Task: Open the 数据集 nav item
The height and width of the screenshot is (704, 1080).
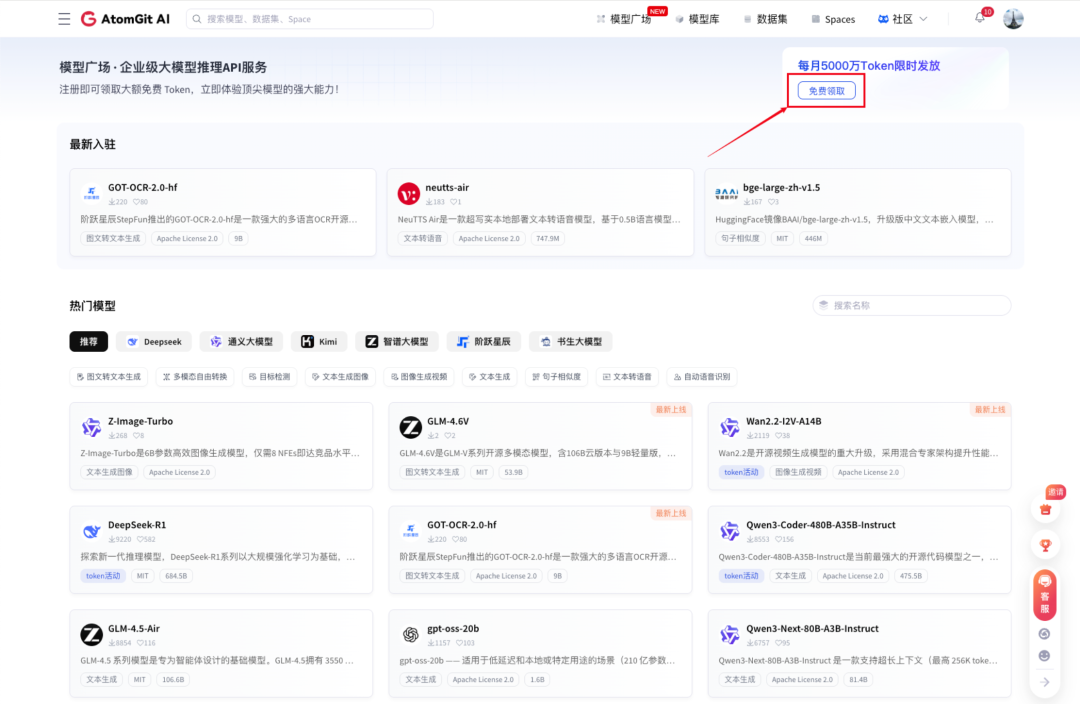Action: pos(765,19)
